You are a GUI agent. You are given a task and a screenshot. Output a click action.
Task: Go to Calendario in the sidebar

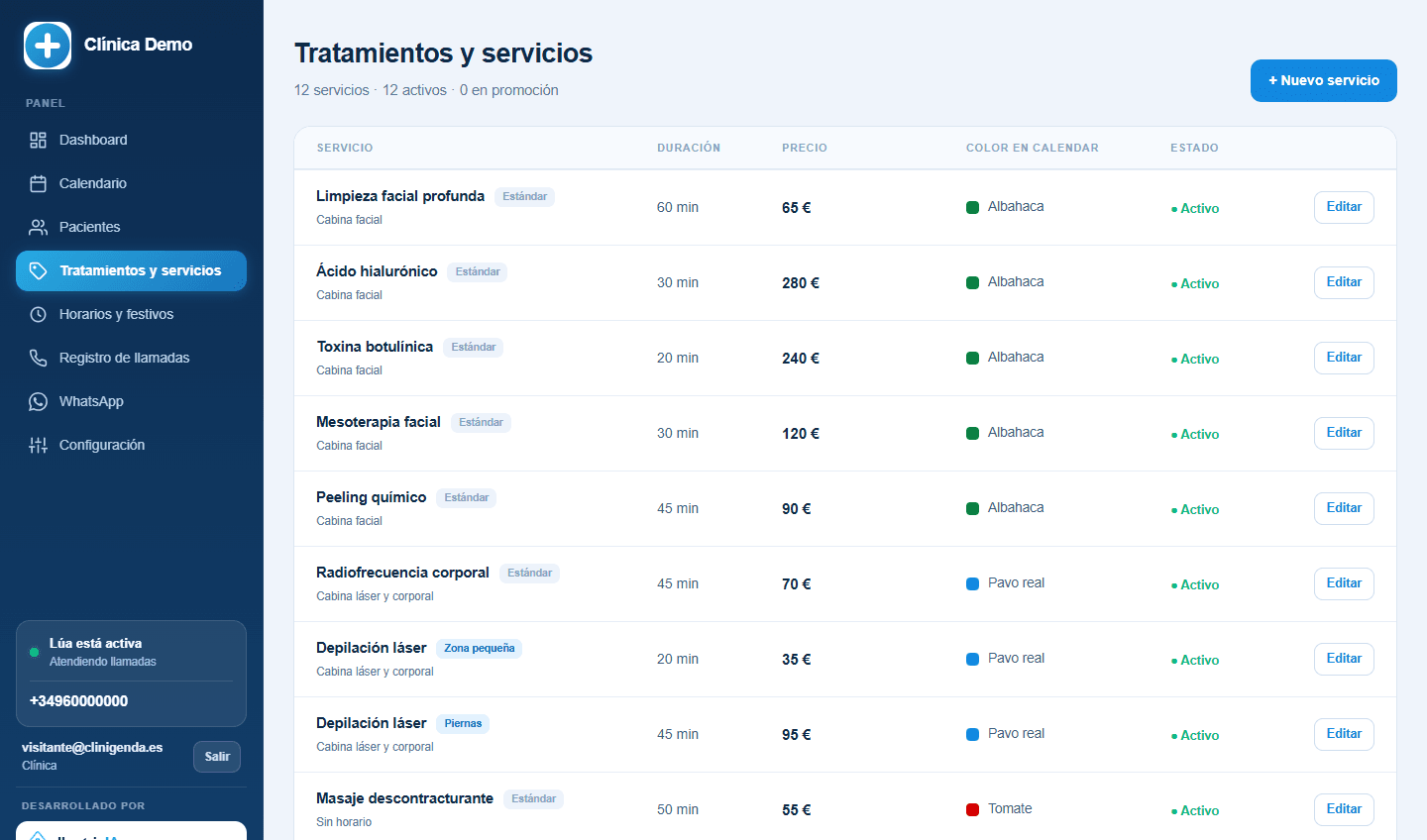click(131, 183)
